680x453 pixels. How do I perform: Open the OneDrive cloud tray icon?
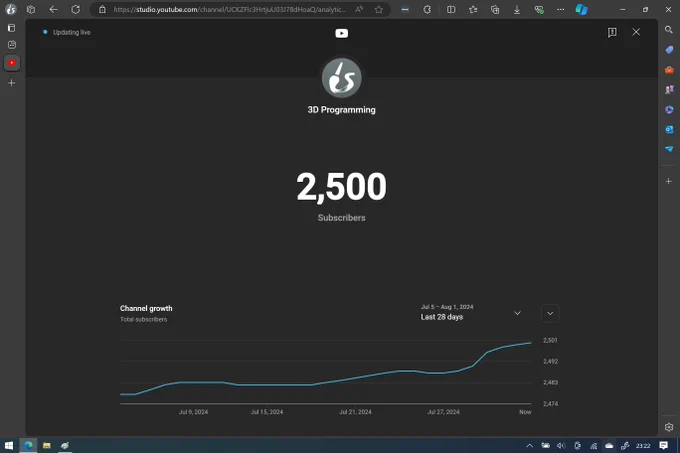click(x=609, y=446)
